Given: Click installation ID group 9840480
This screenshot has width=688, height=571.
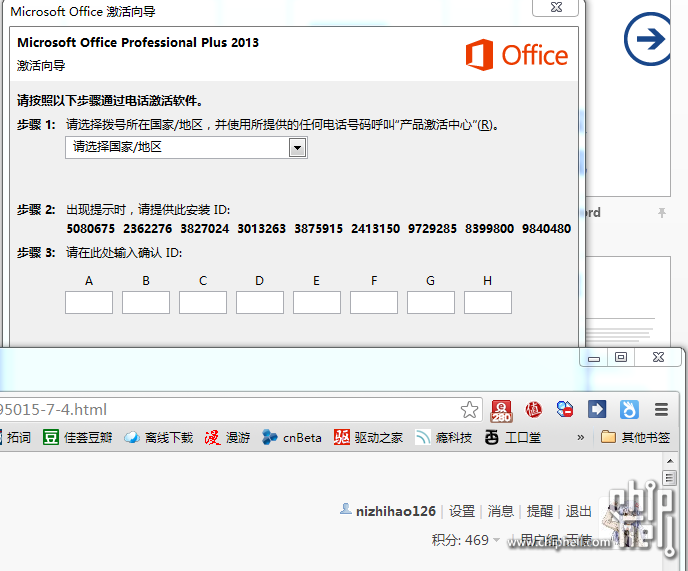Looking at the screenshot, I should [x=546, y=229].
